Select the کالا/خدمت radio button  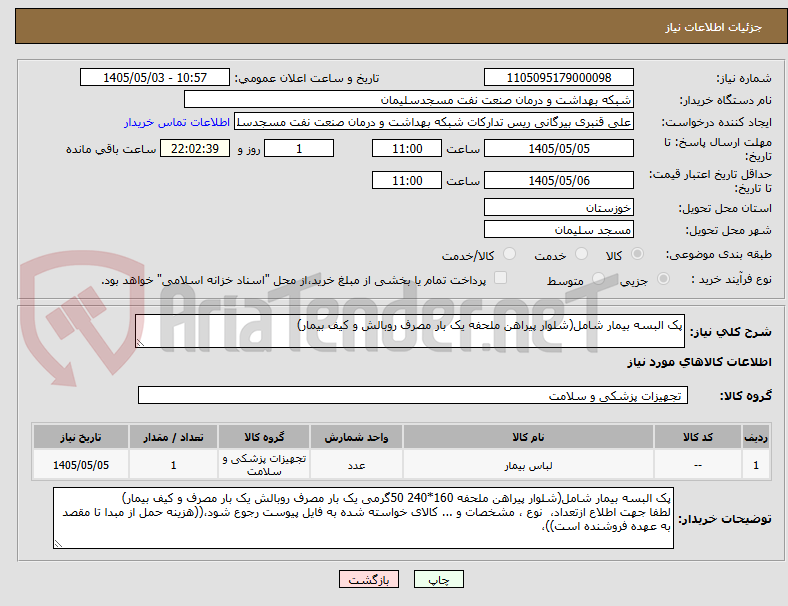click(x=510, y=254)
